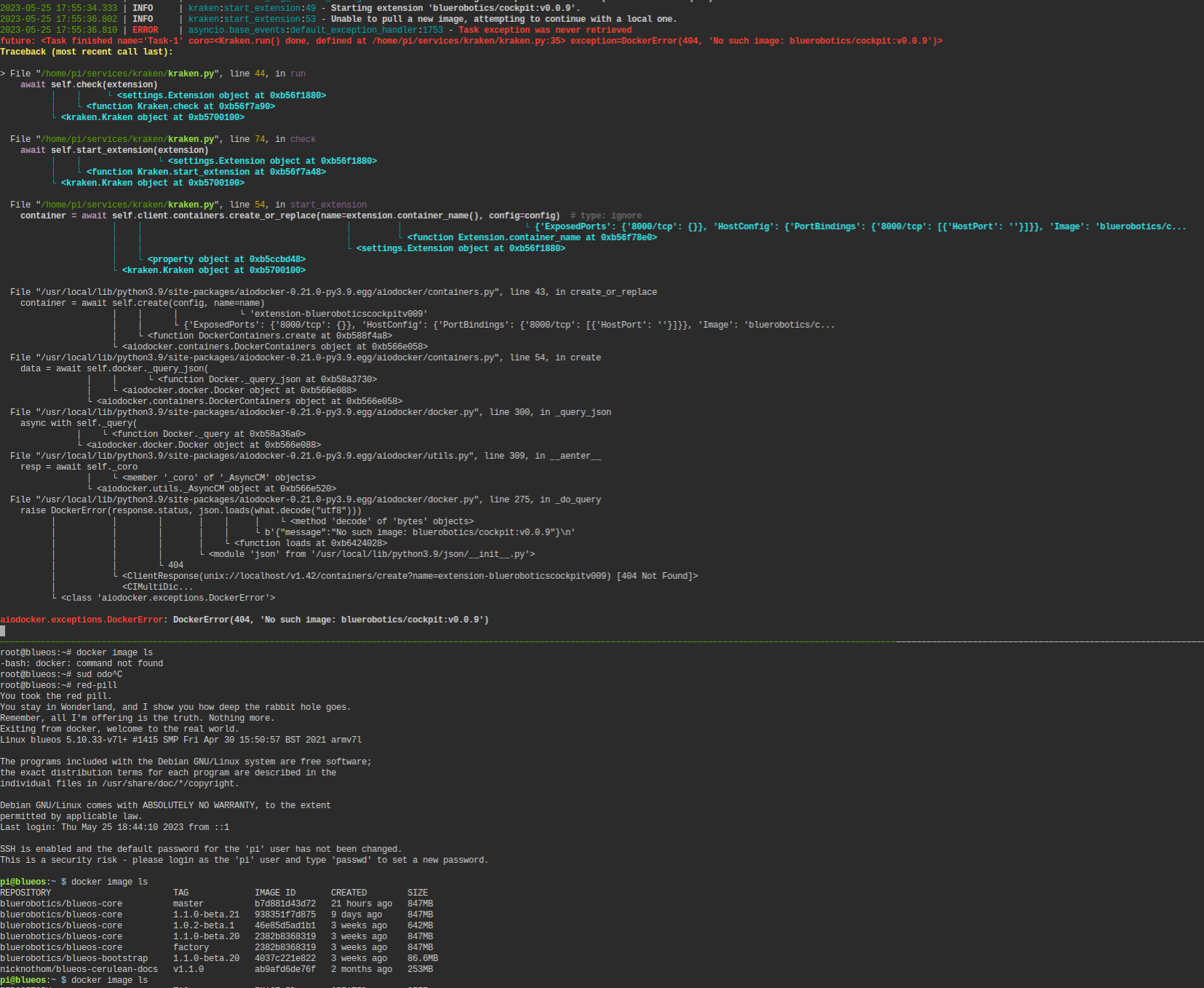Select the DockerError 404 exception message line
Image resolution: width=1204 pixels, height=988 pixels.
245,620
